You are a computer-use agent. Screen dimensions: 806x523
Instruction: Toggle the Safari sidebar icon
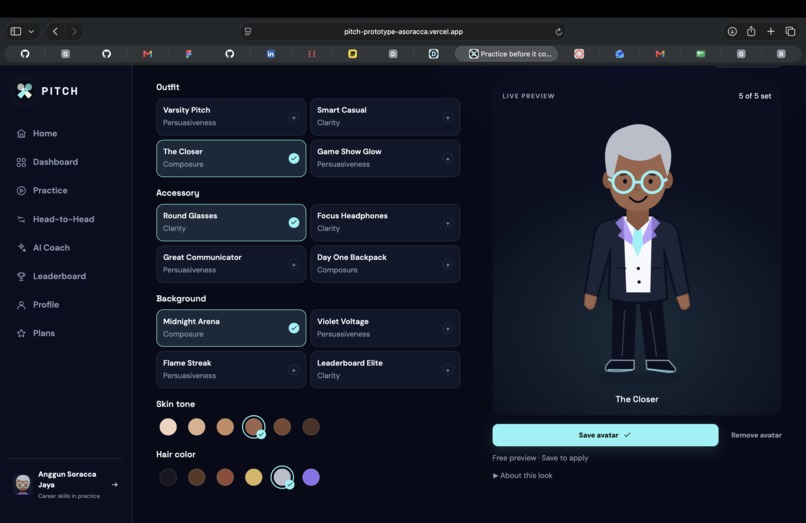tap(16, 31)
